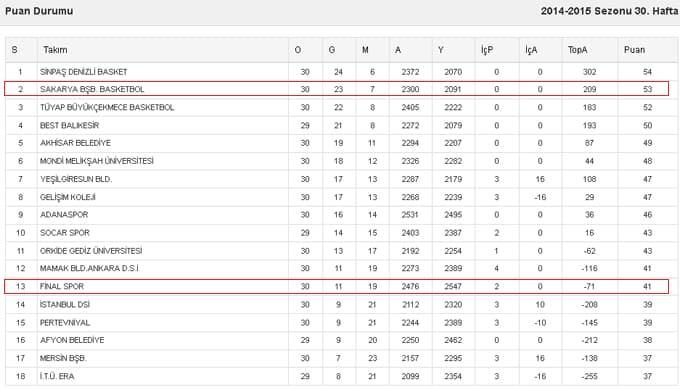Click TopA value 87 in Akhisar row
Screen dimensions: 680x390
click(589, 143)
